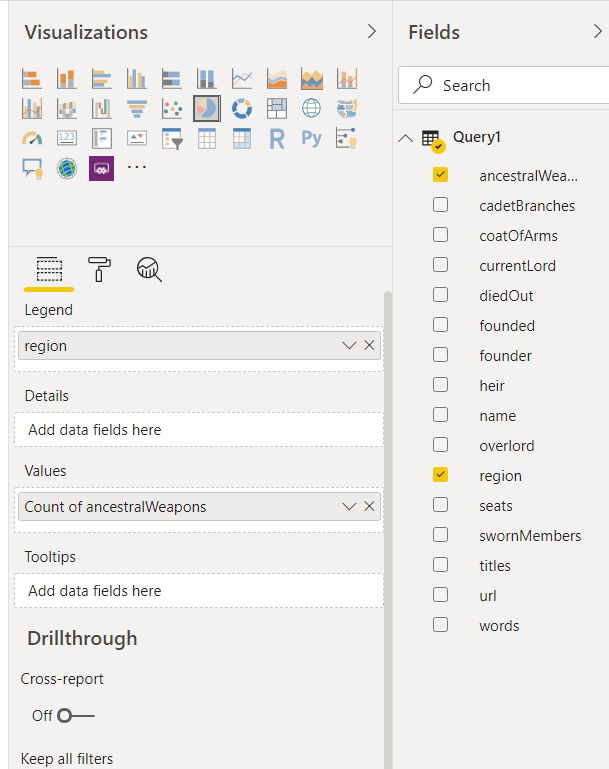
Task: Select the gauge visualization icon
Action: coord(32,139)
